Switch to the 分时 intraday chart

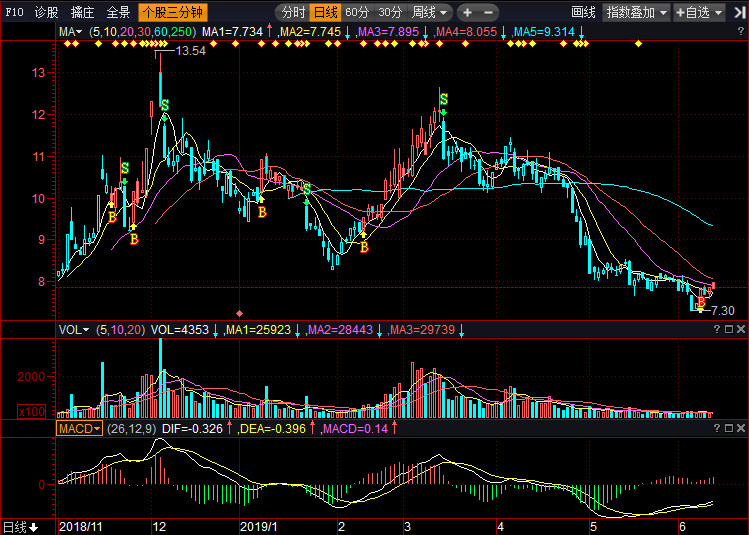293,12
